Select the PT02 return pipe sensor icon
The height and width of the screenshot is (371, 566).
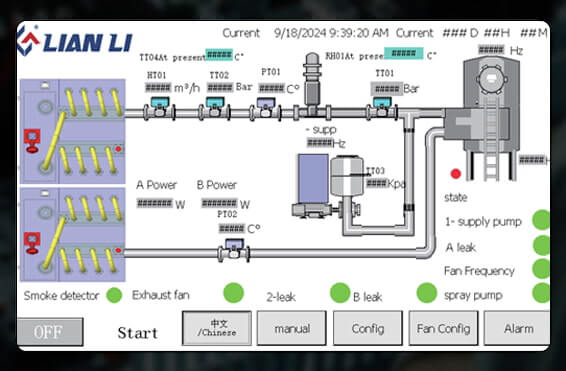[x=234, y=250]
